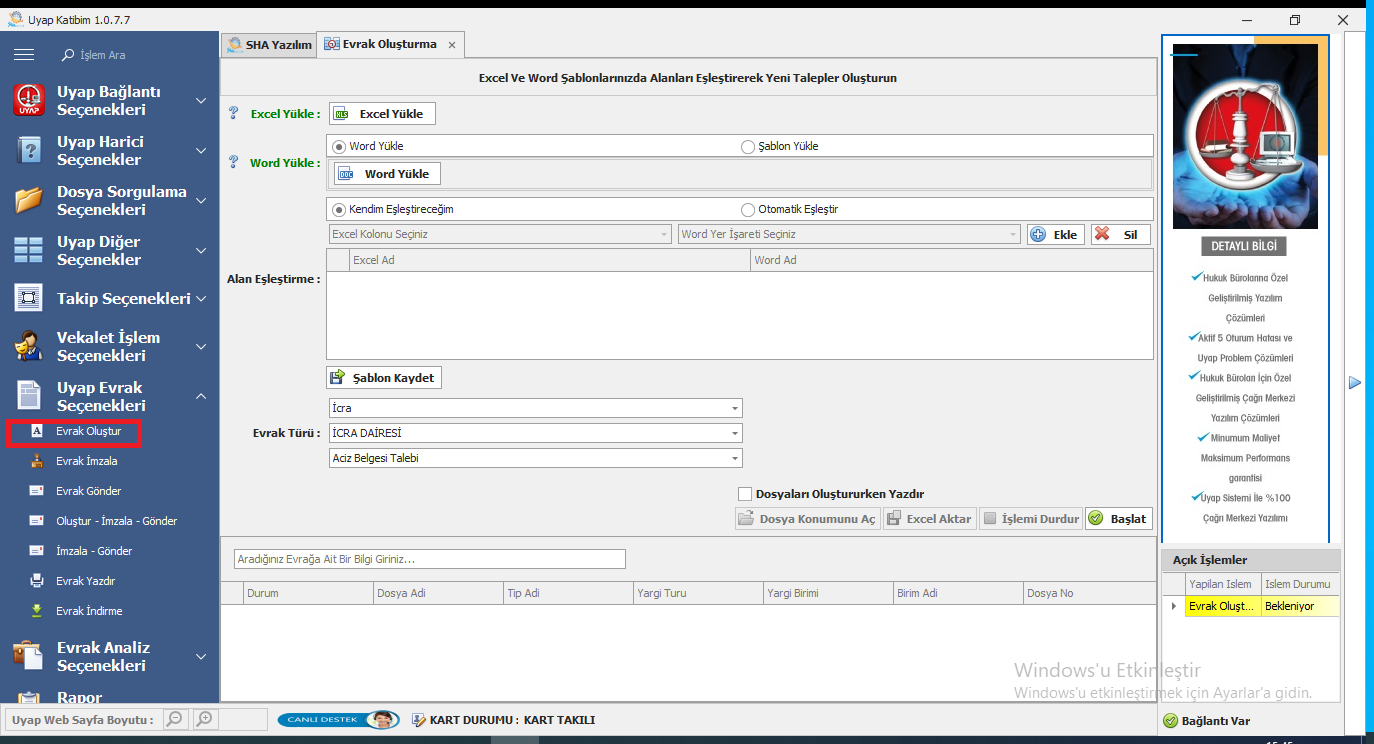Click the Evrak Gönder envelope icon

click(37, 491)
